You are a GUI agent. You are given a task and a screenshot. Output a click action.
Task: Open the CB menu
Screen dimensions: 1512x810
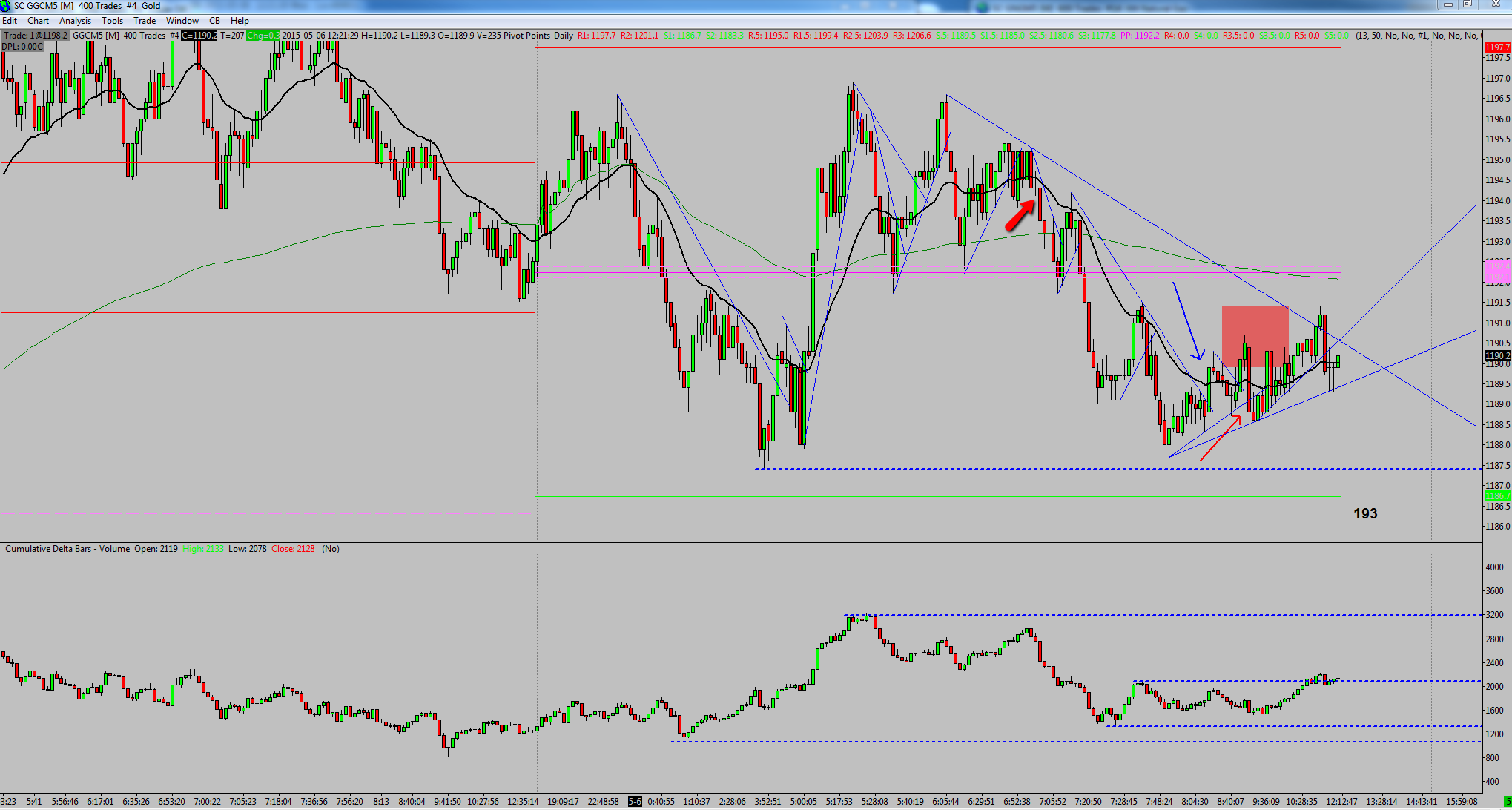click(215, 21)
